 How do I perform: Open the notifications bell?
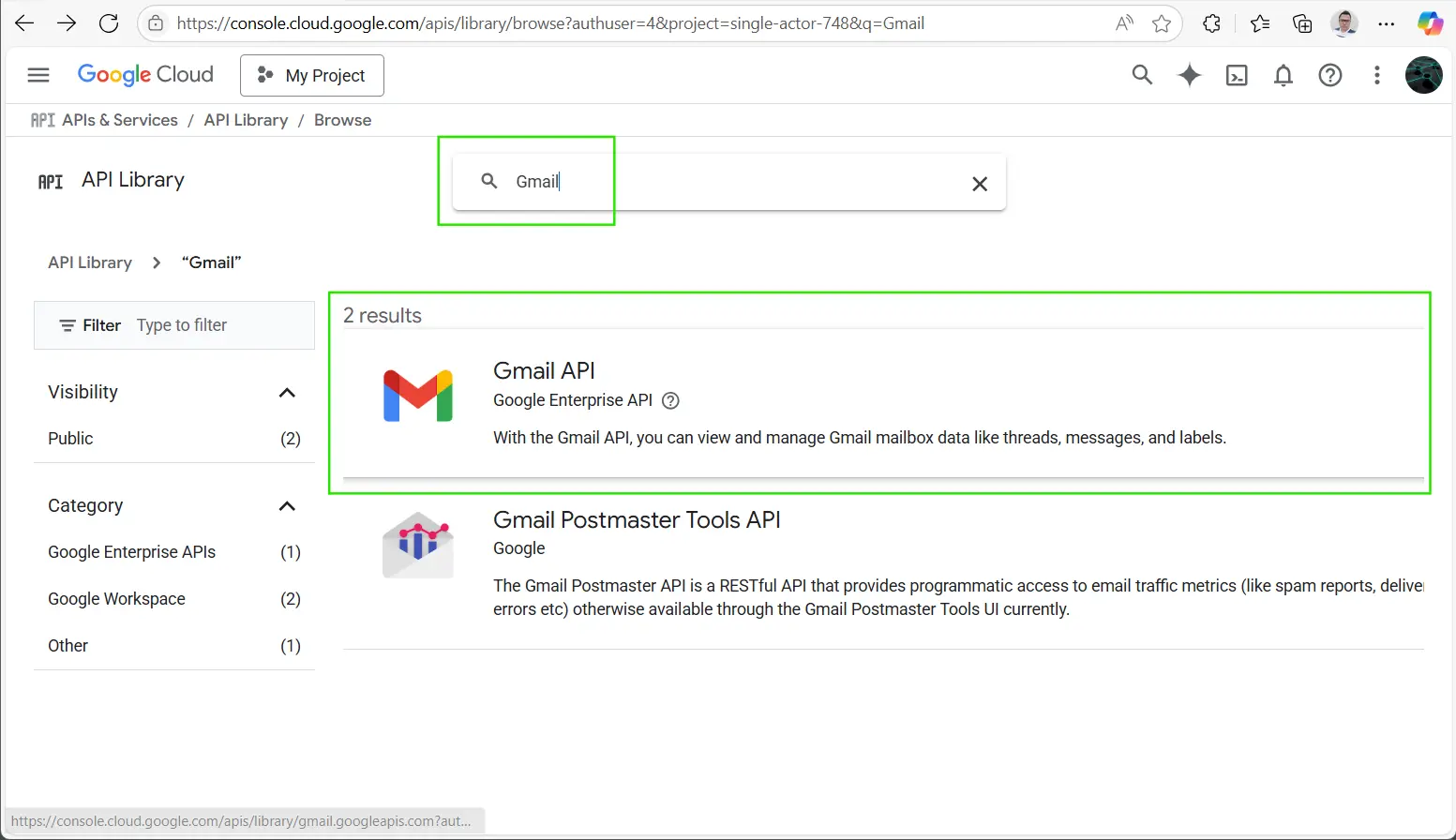[1283, 75]
